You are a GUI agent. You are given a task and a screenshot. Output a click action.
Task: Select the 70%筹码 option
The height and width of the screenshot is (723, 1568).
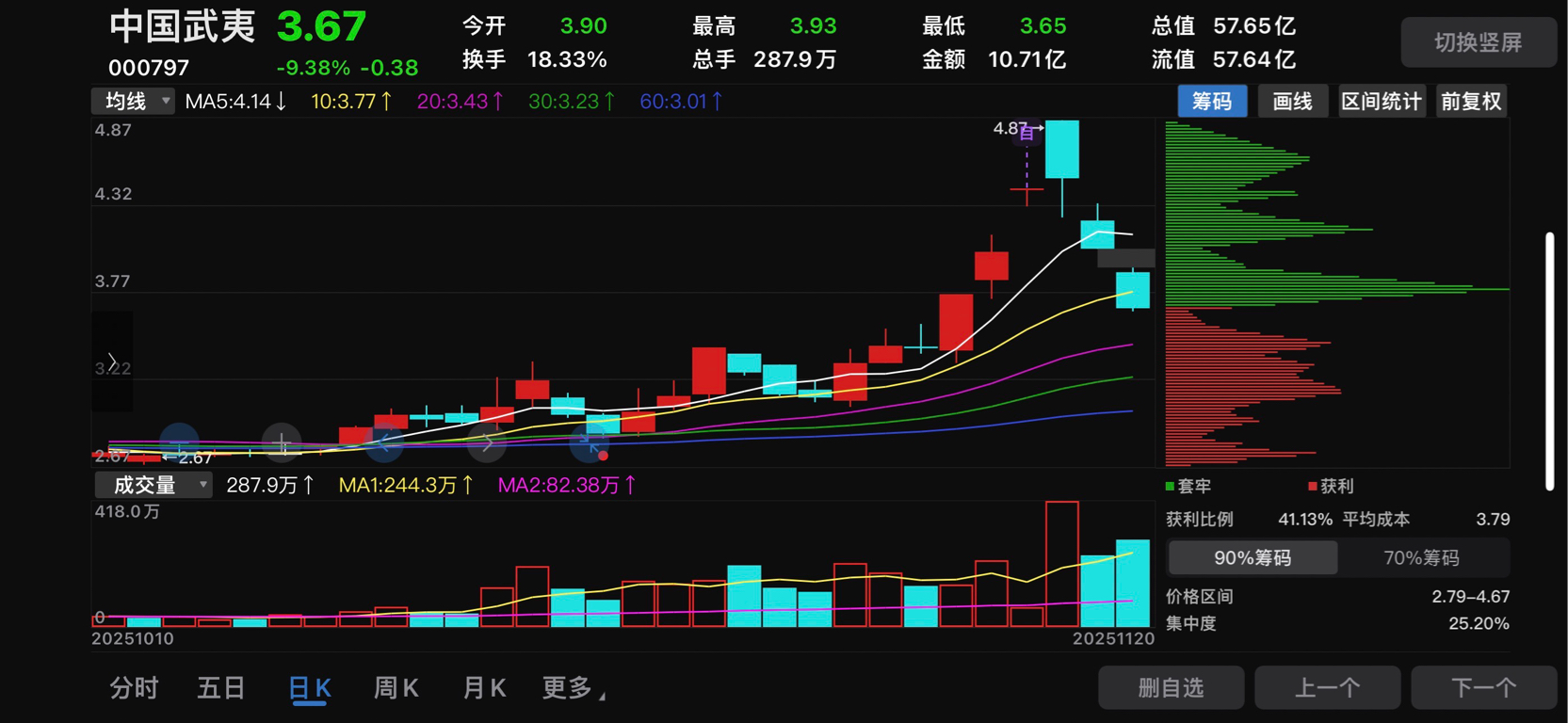[x=1421, y=557]
